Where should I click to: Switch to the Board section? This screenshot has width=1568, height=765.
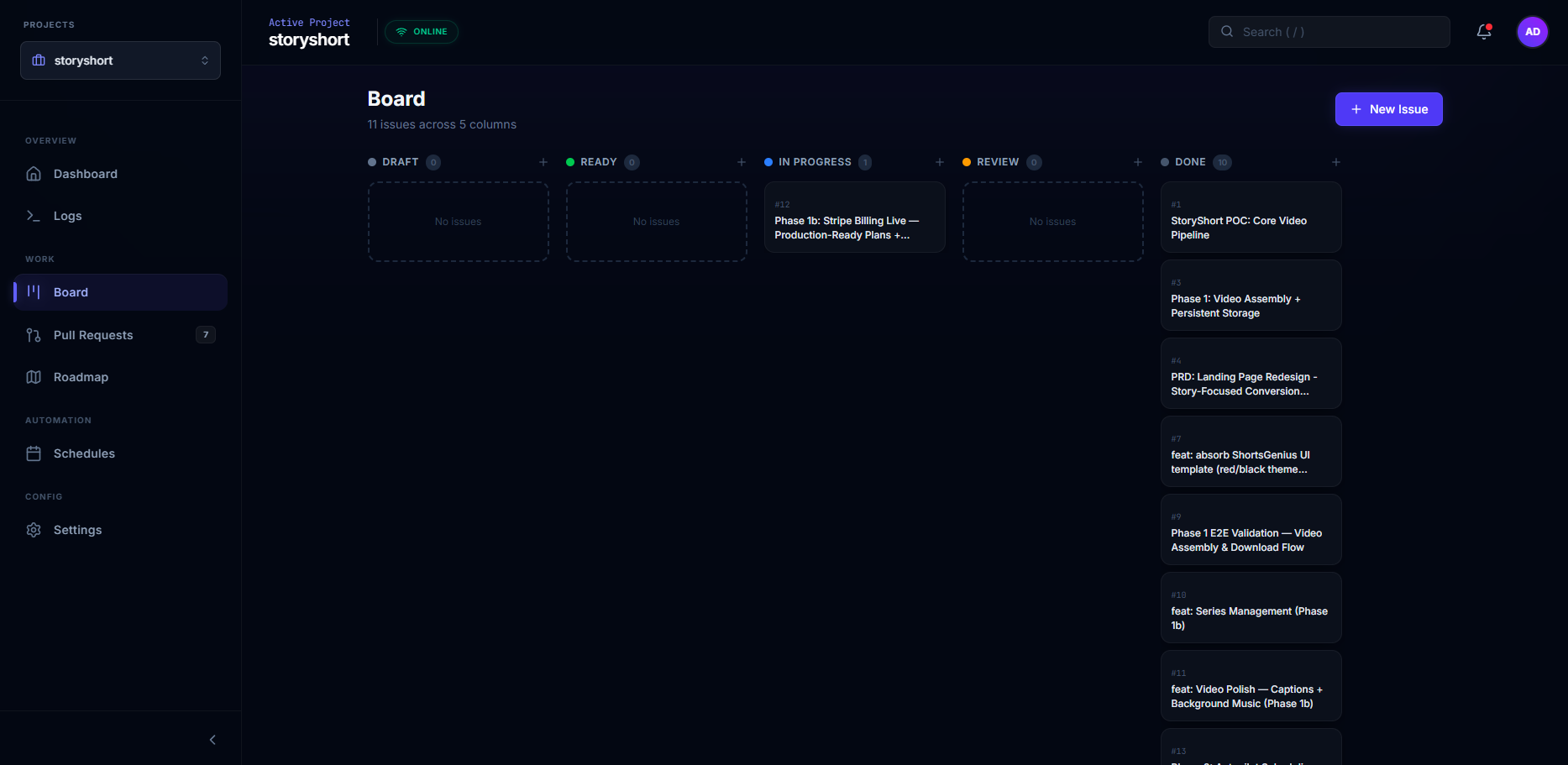[71, 291]
